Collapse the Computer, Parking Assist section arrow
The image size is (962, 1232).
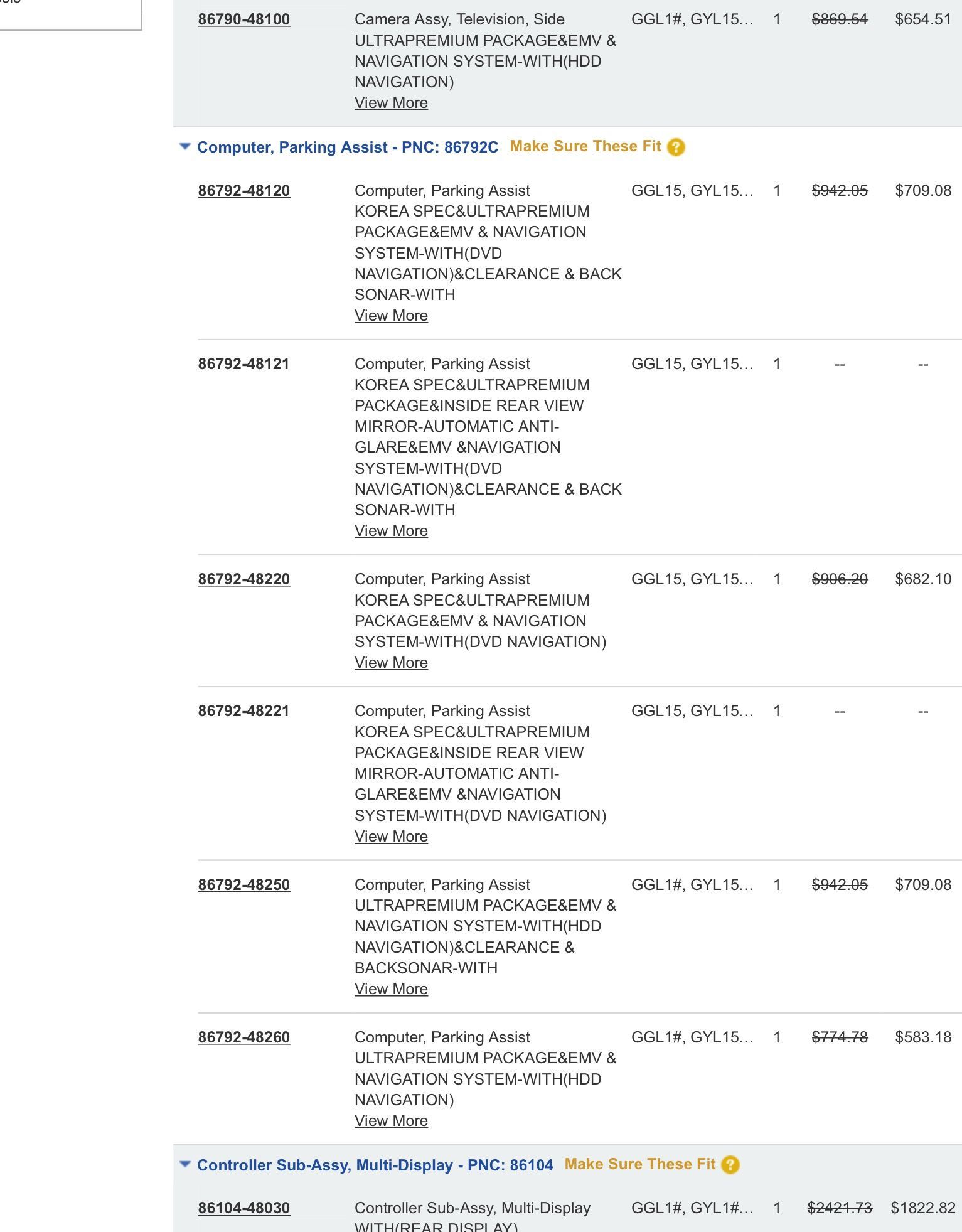(184, 147)
